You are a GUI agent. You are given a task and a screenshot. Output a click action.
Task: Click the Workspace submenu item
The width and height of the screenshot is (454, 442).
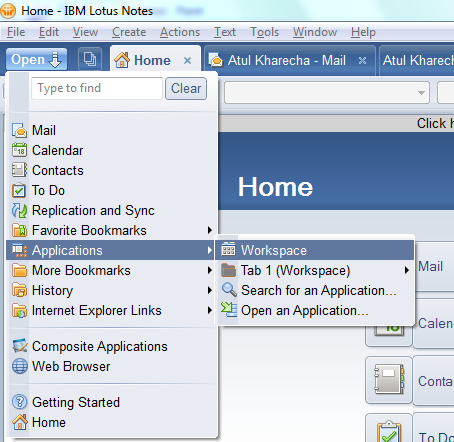click(x=315, y=250)
